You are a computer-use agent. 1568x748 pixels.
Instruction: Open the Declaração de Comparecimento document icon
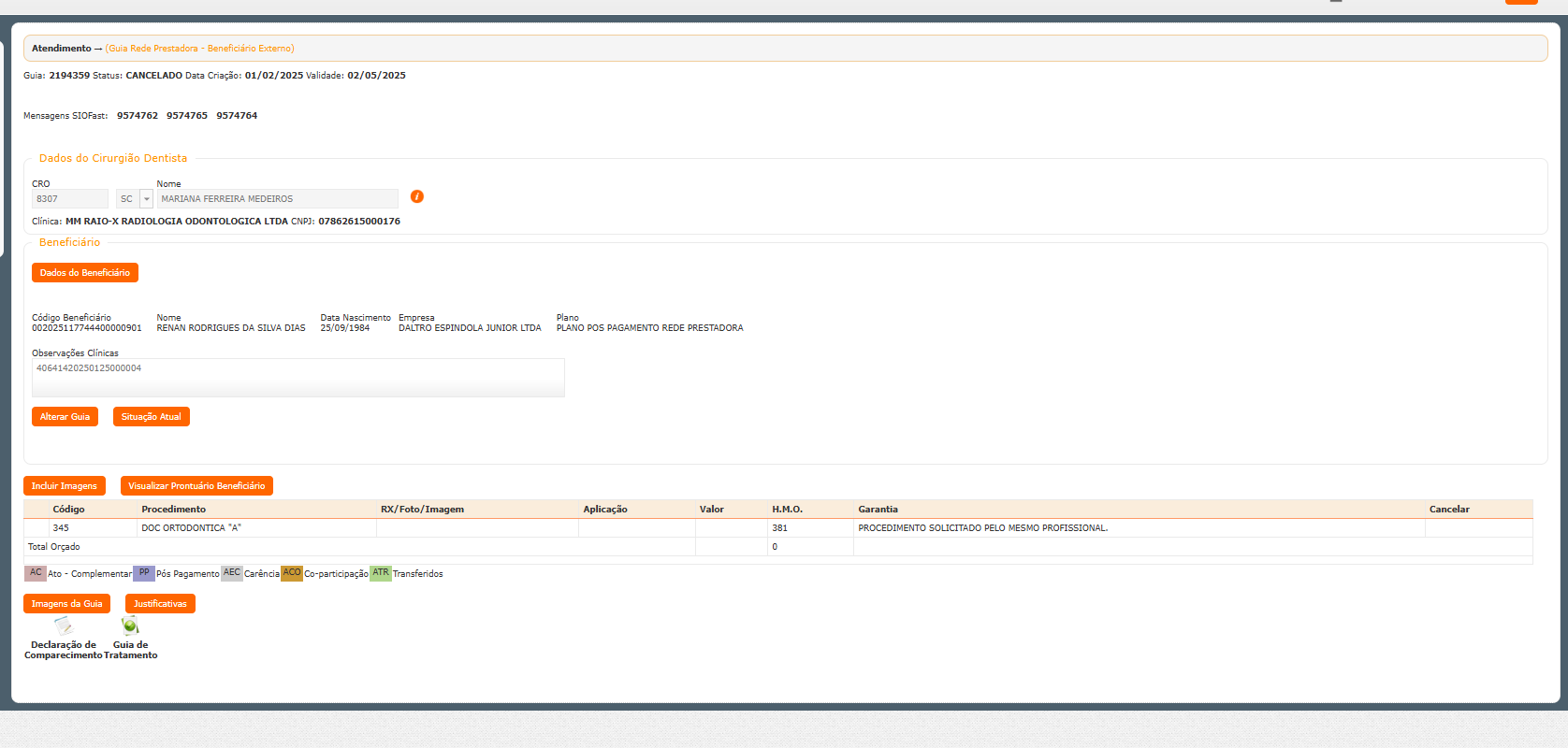click(x=64, y=626)
